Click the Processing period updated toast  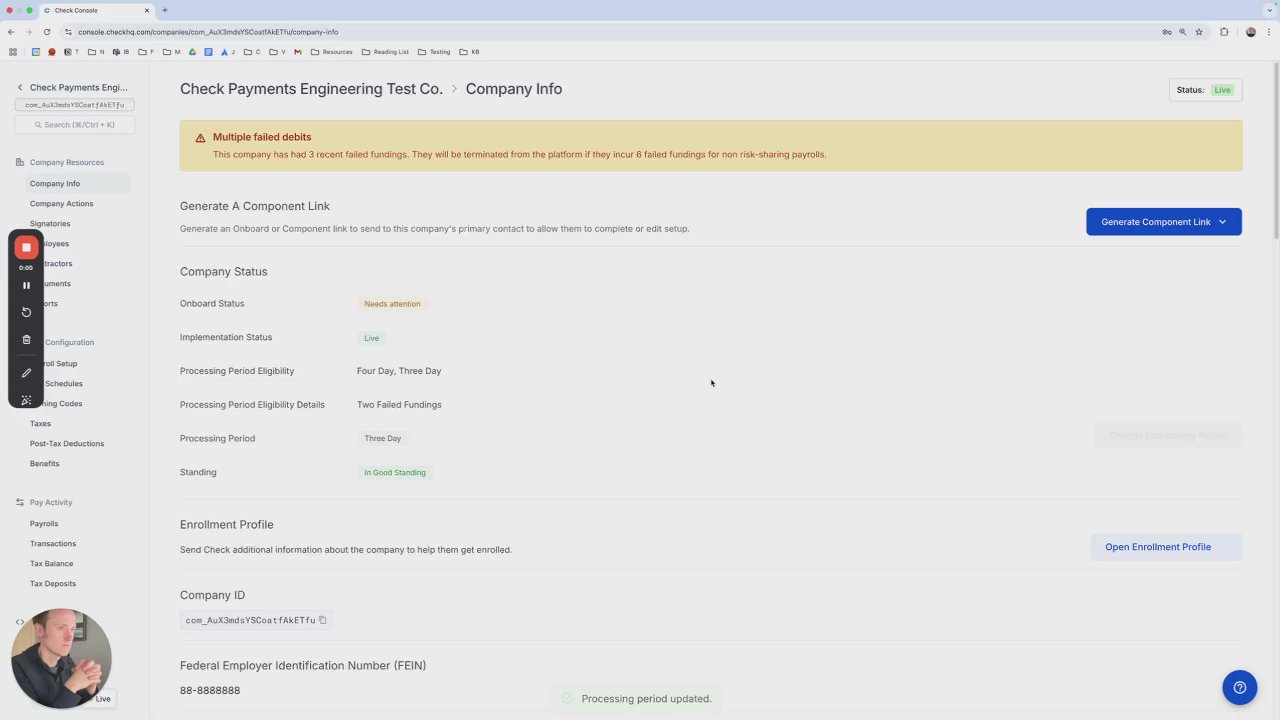[637, 699]
